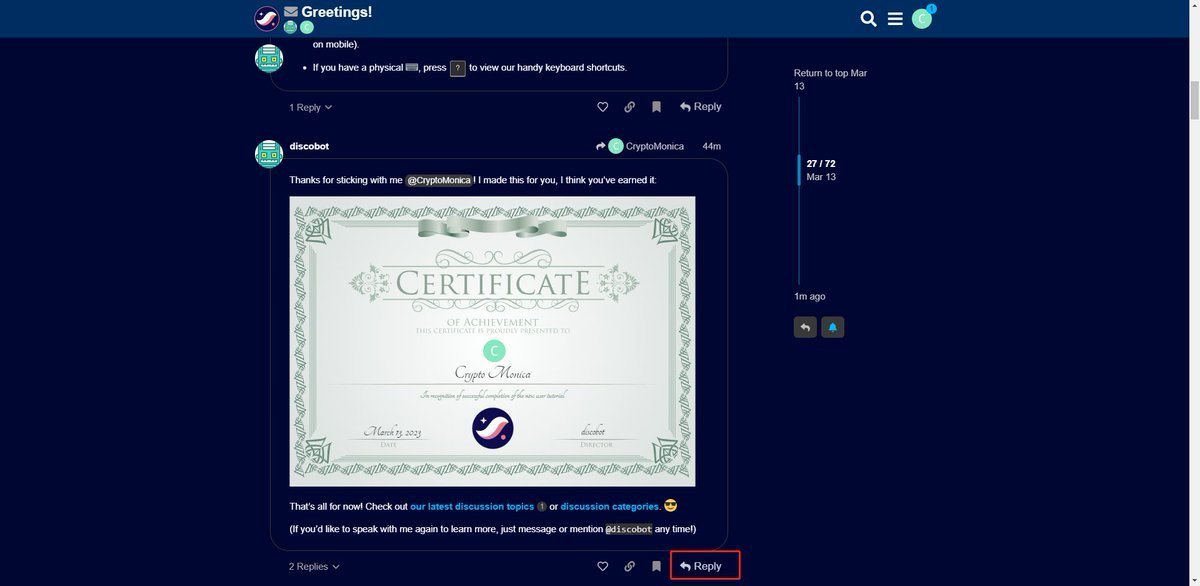This screenshot has width=1200, height=586.
Task: Click the discobot username on the certificate post
Action: pos(309,146)
